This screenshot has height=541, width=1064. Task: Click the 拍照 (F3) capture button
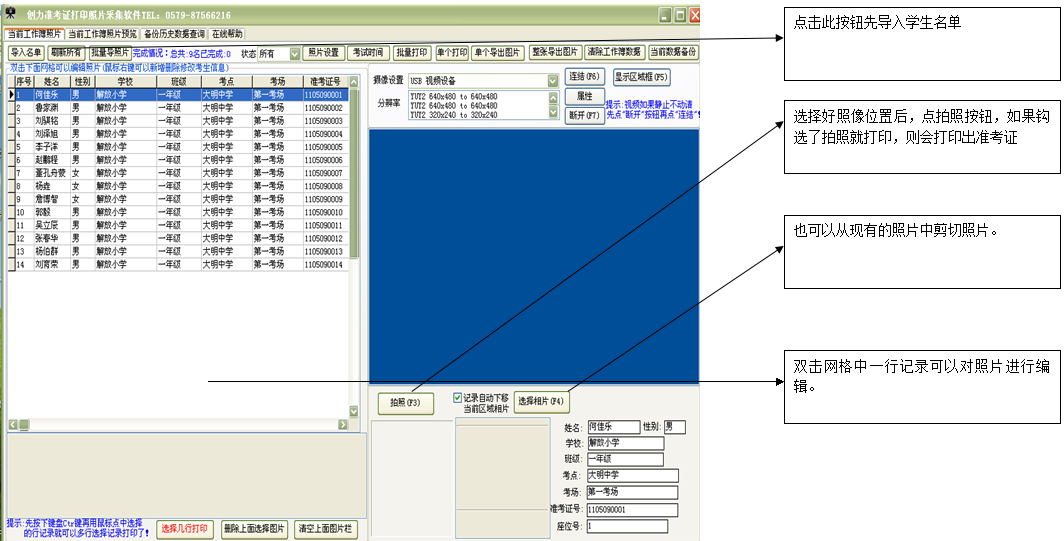tap(405, 403)
